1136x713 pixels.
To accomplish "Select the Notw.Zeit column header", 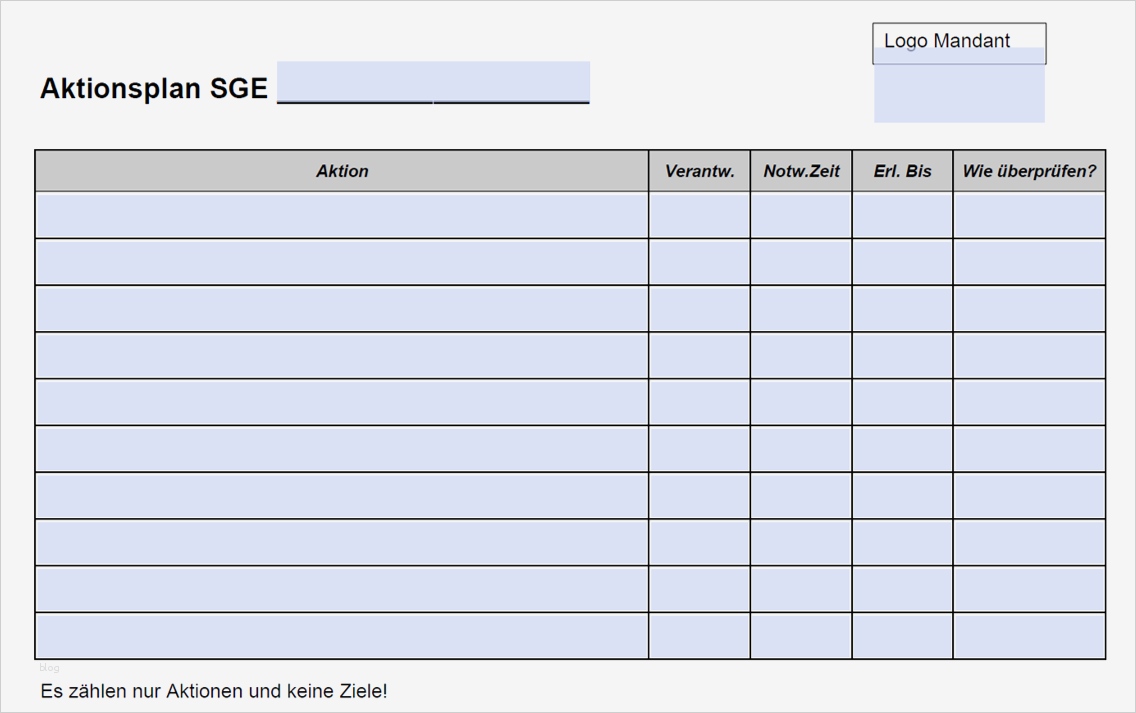I will pos(801,171).
